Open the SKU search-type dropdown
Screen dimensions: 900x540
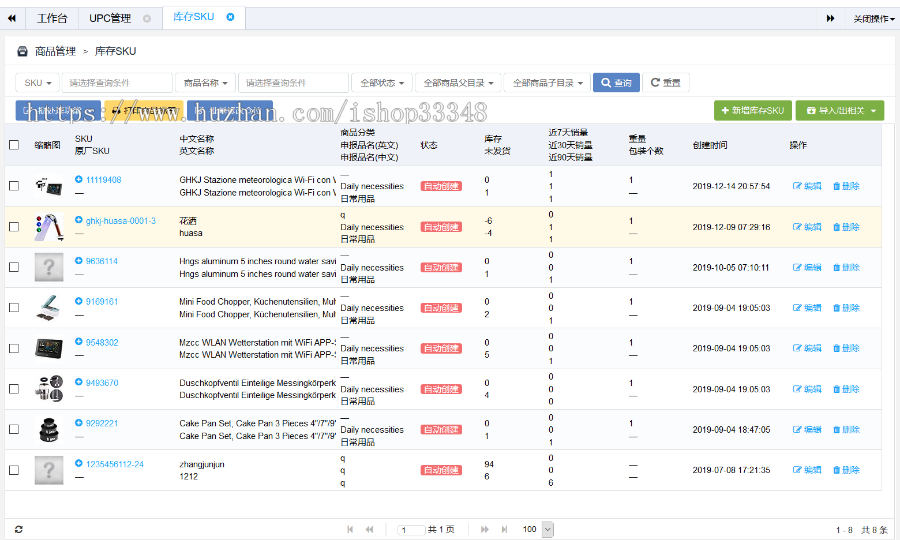point(37,83)
